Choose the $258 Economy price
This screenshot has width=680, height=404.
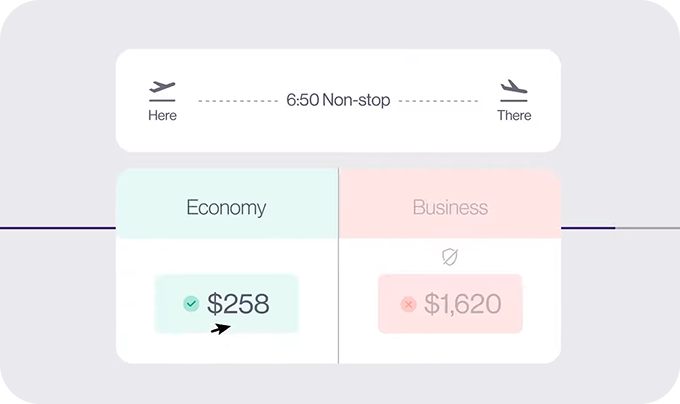pos(238,303)
